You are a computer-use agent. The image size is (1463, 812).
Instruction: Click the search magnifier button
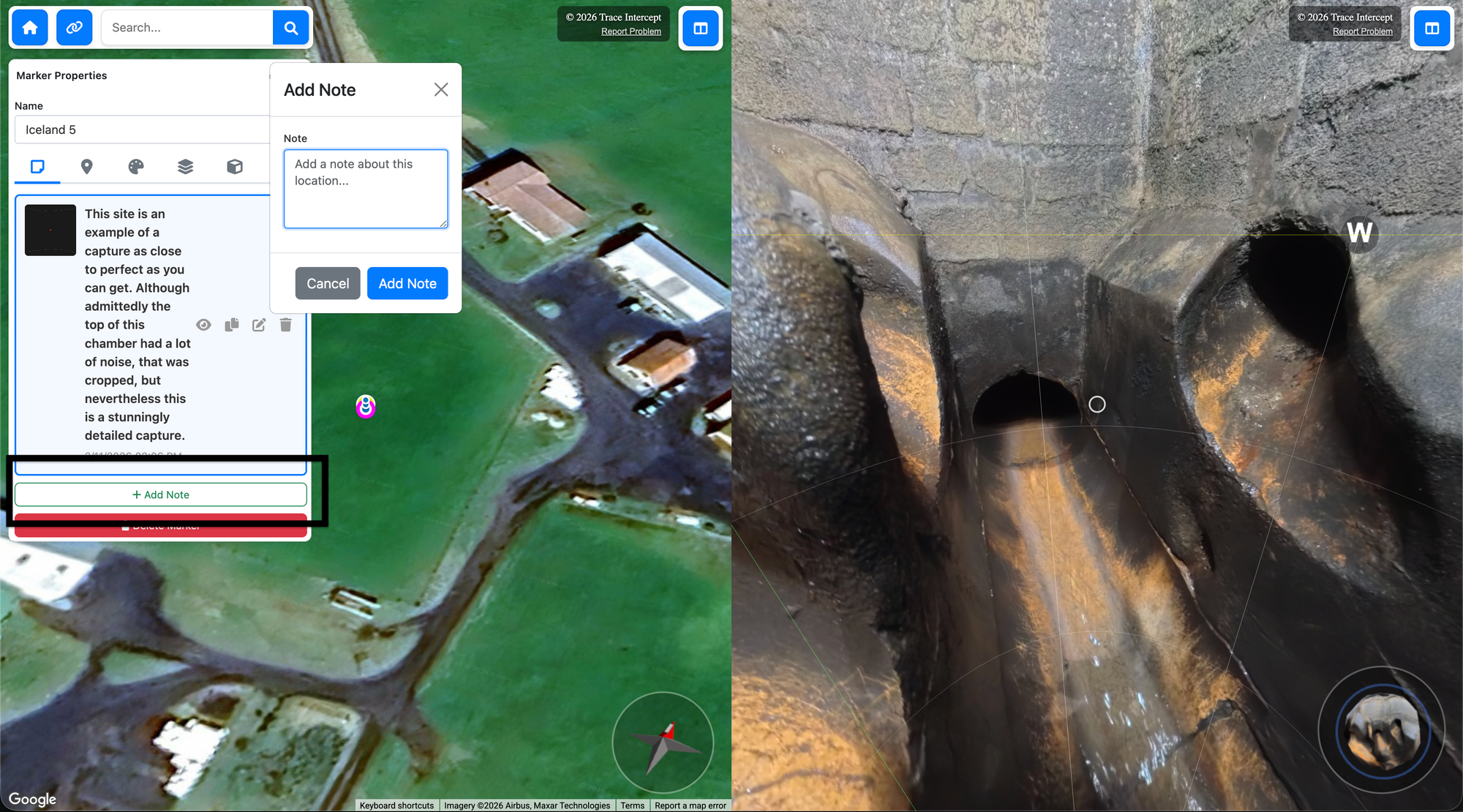[x=290, y=28]
